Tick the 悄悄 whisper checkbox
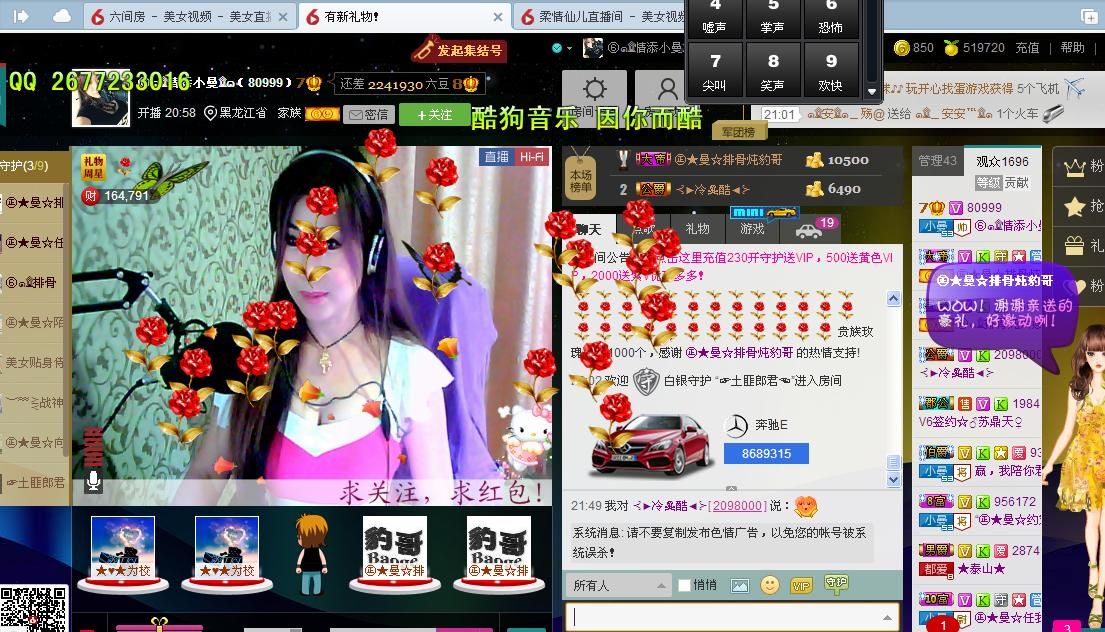Image resolution: width=1105 pixels, height=632 pixels. [685, 586]
